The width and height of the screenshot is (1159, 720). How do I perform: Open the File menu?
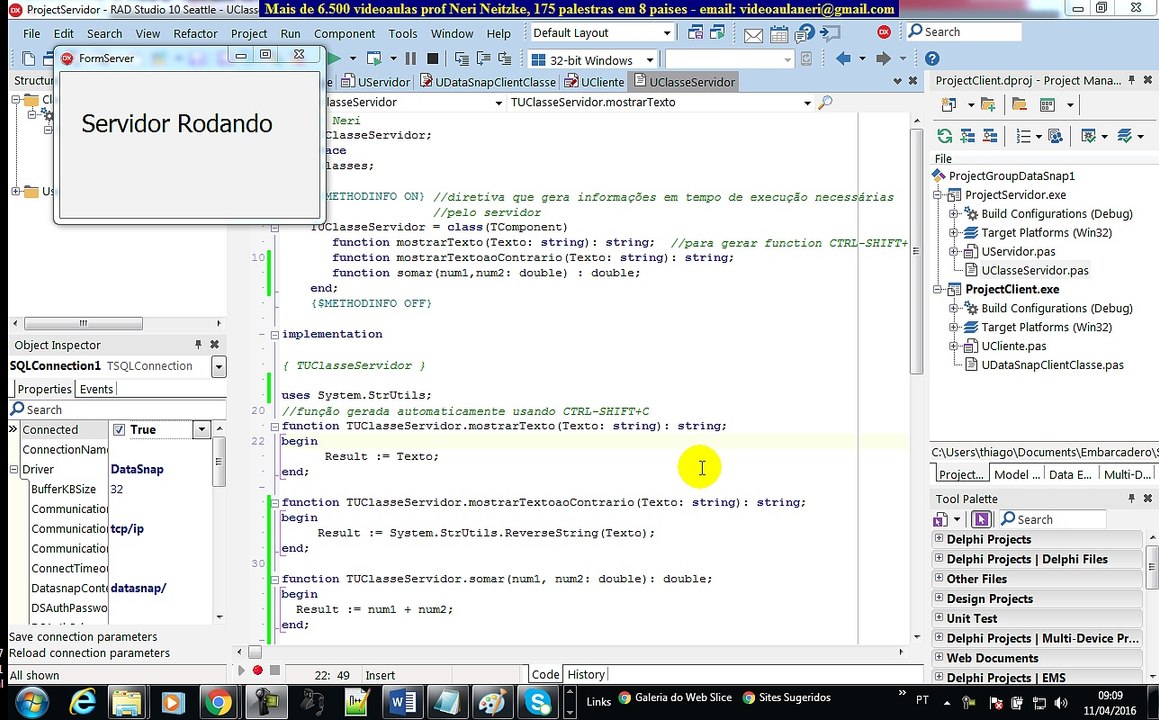point(31,33)
